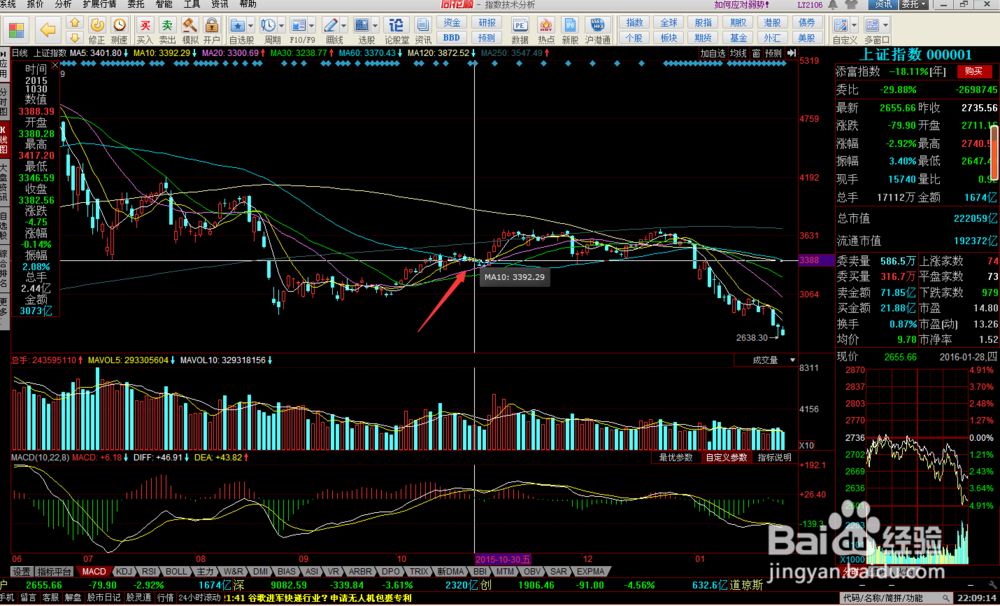Open the 委托 dropdown in title bar
The height and width of the screenshot is (606, 1000).
(914, 4)
